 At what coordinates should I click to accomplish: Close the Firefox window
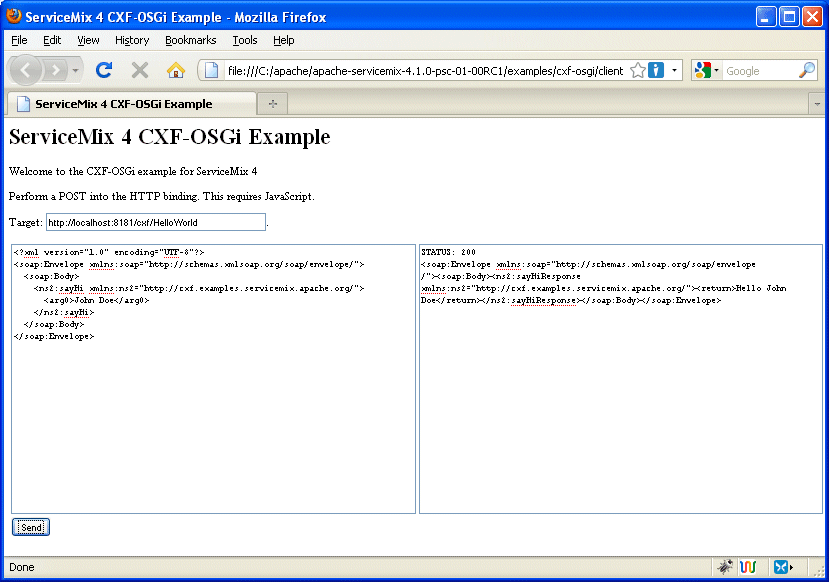pyautogui.click(x=813, y=16)
